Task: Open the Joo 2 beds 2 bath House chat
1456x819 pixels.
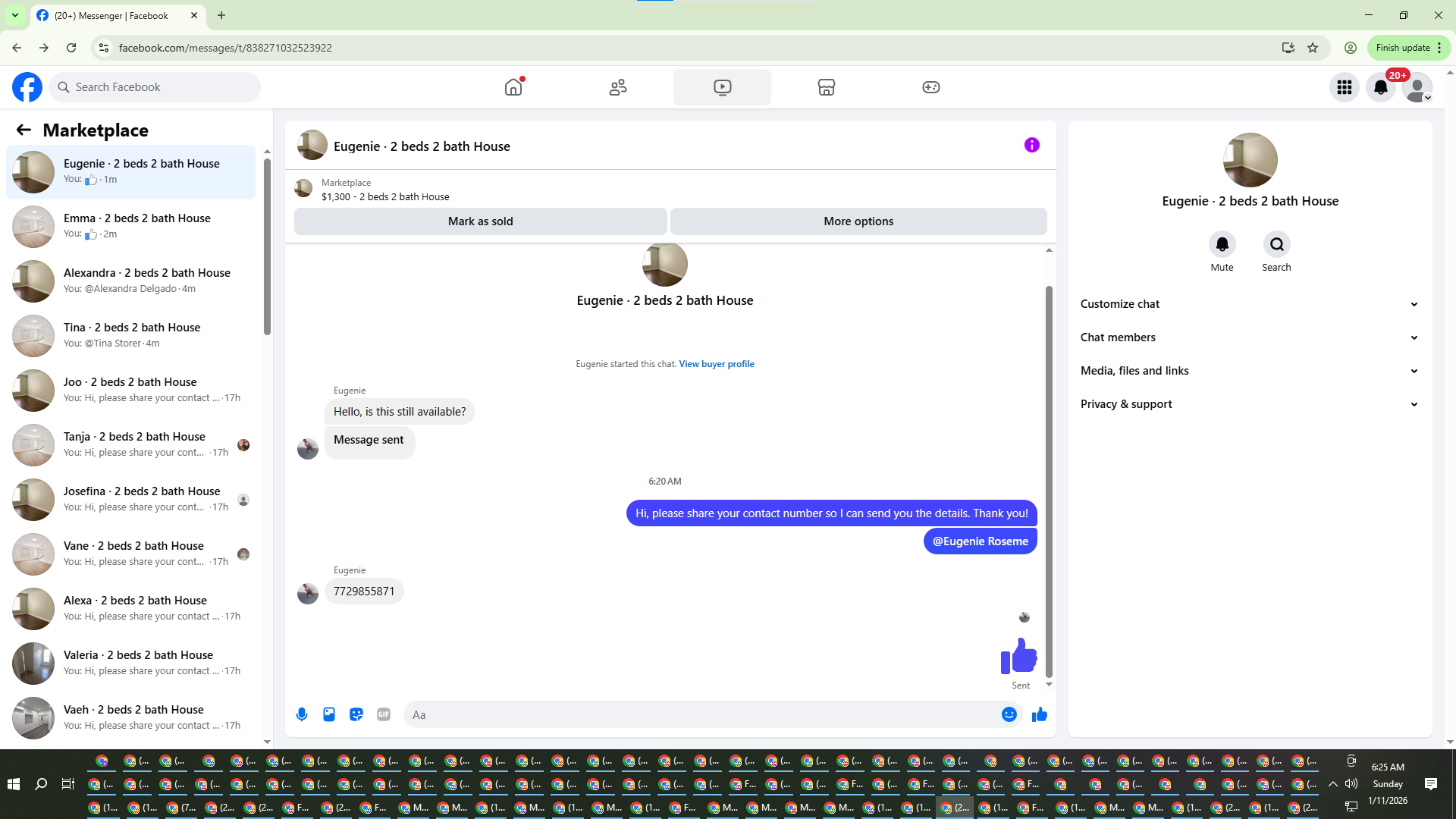Action: (x=130, y=390)
